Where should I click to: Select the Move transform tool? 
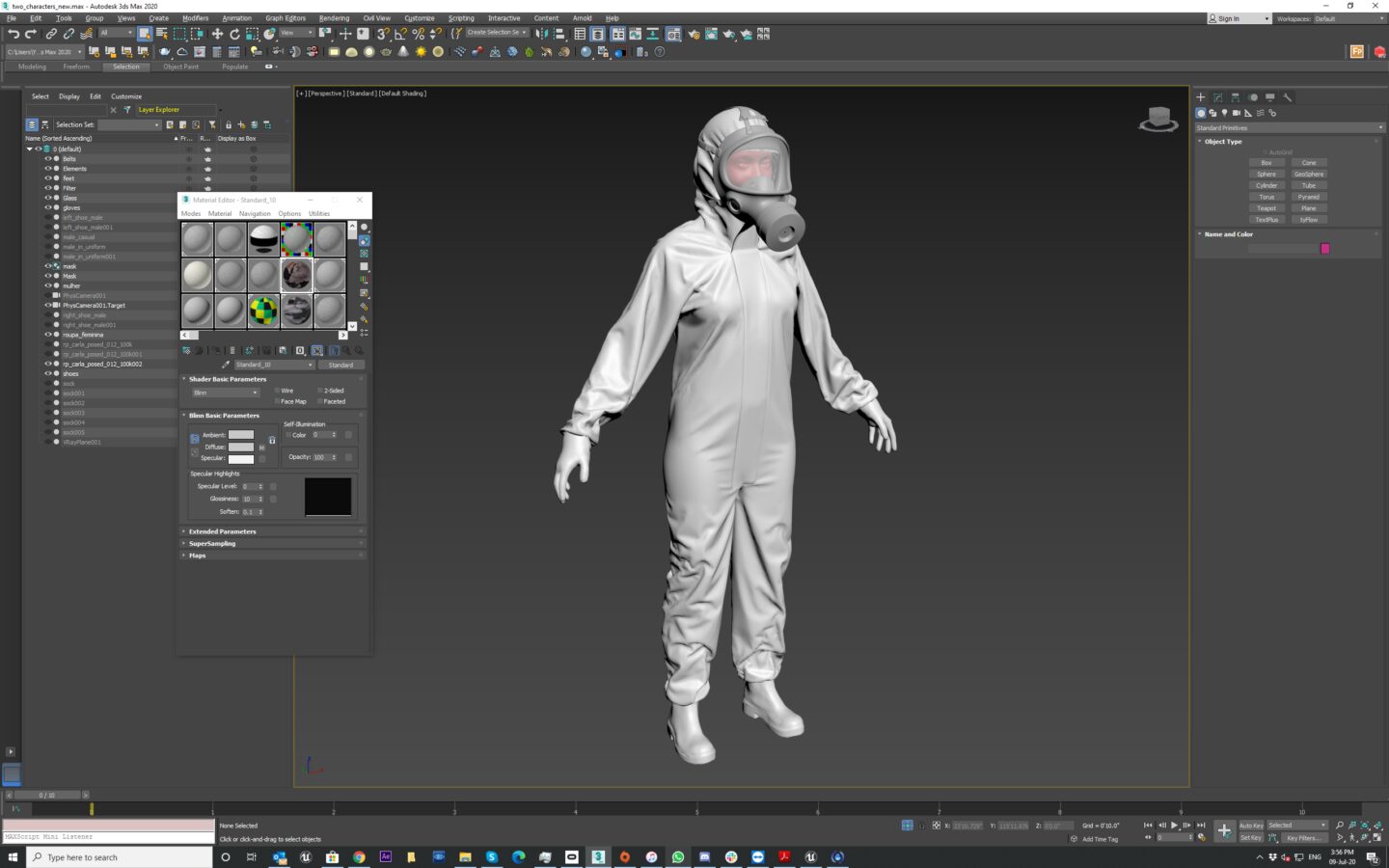[217, 34]
